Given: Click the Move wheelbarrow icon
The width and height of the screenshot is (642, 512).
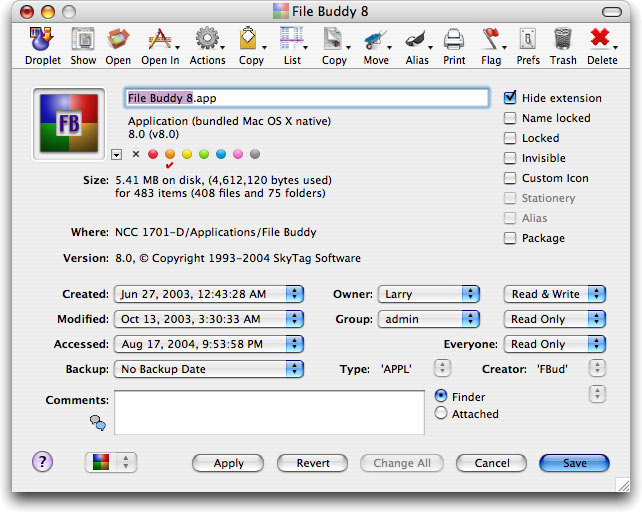Looking at the screenshot, I should (375, 40).
